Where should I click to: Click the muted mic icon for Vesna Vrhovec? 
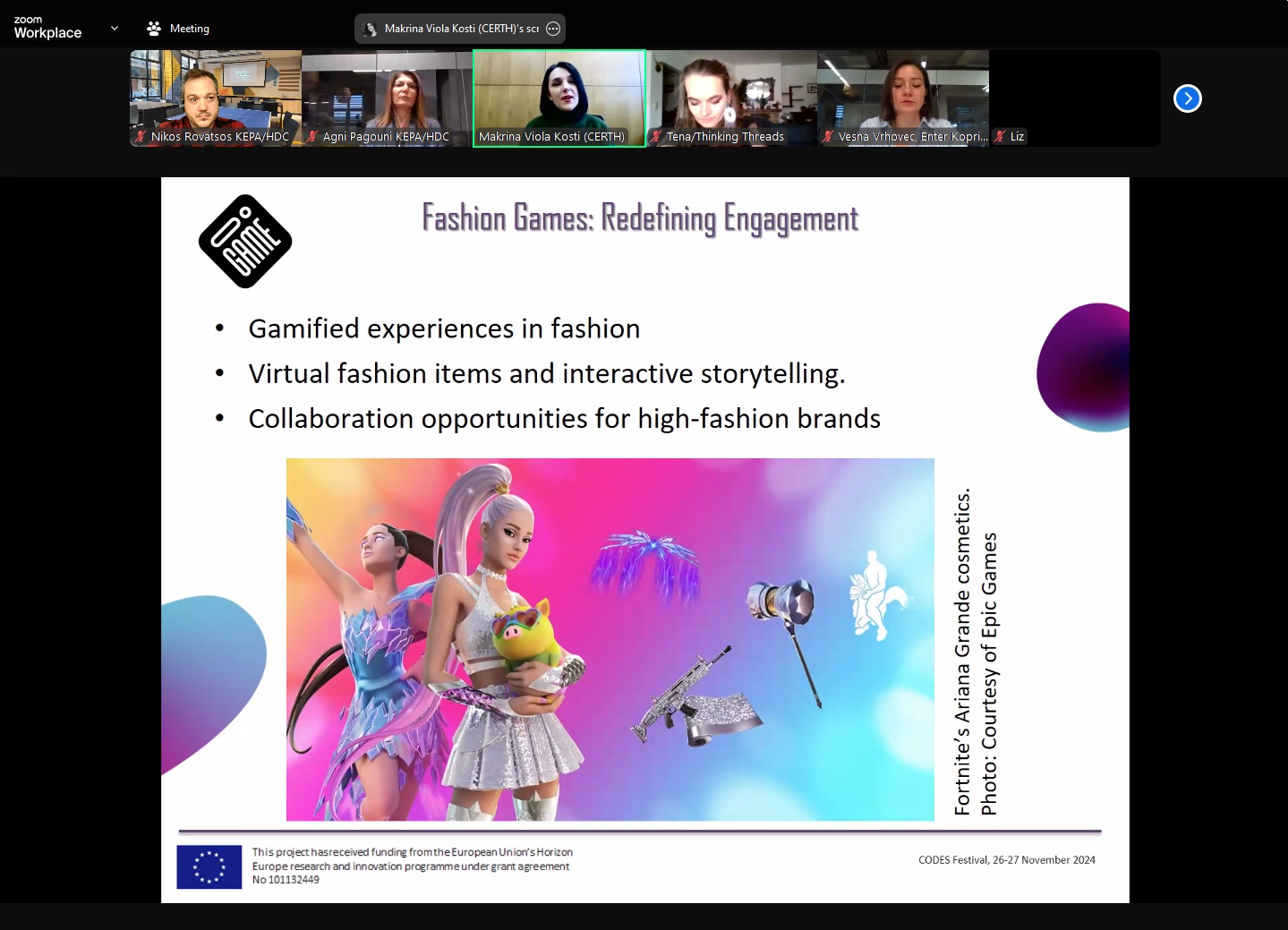click(828, 137)
